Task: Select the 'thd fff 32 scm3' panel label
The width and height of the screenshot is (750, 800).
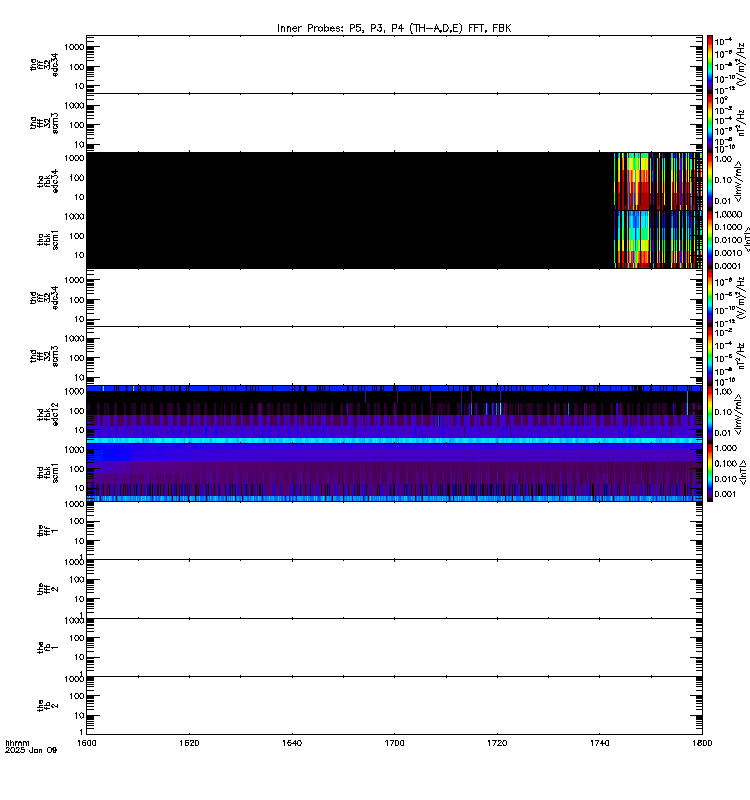Action: (x=44, y=356)
